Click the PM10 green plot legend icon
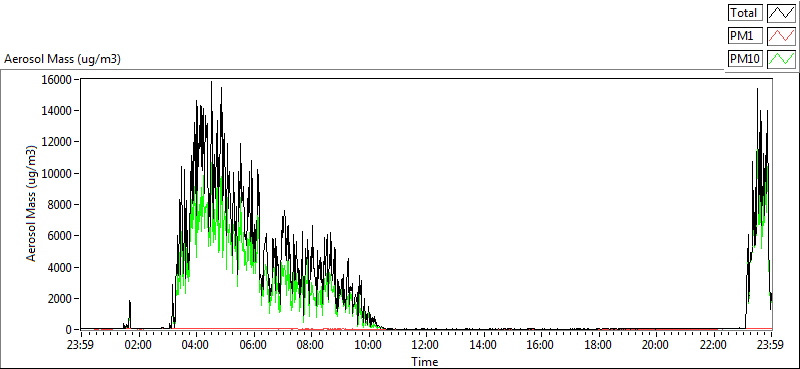 coord(782,59)
